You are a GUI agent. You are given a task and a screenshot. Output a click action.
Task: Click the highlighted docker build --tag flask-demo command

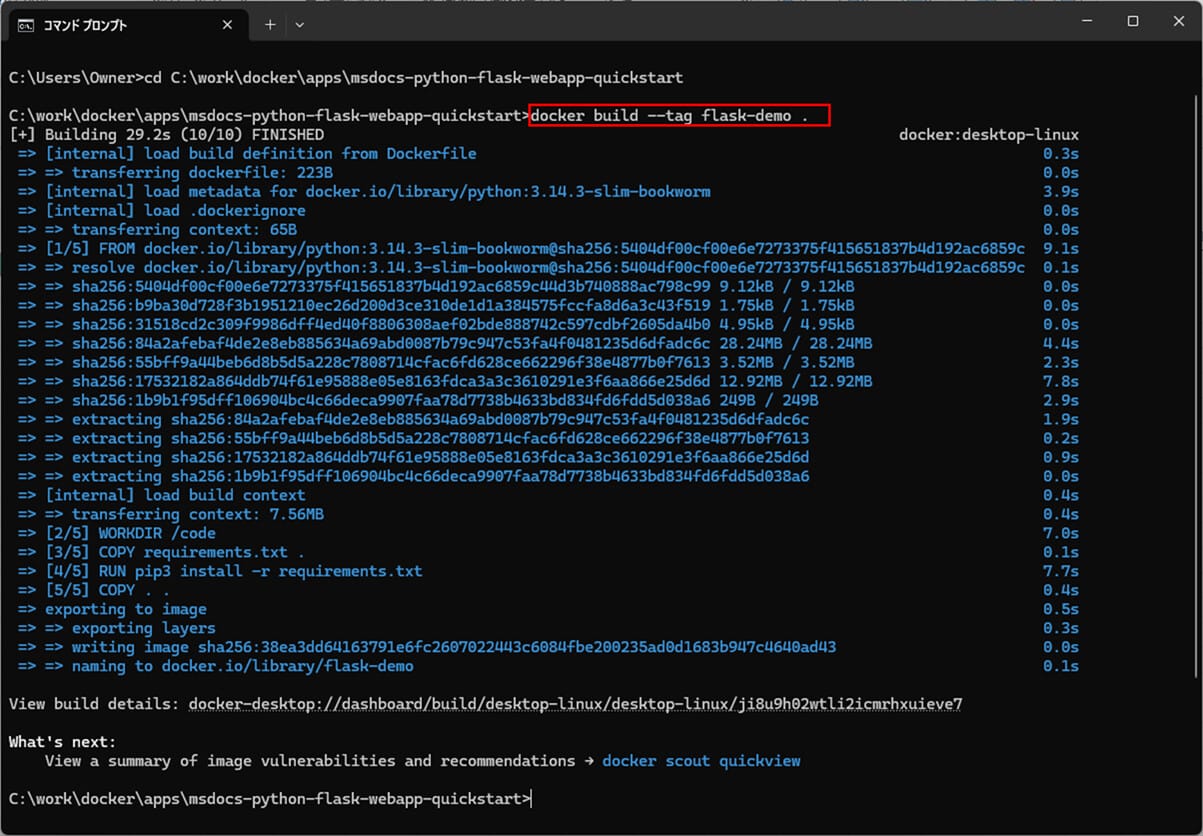(679, 116)
